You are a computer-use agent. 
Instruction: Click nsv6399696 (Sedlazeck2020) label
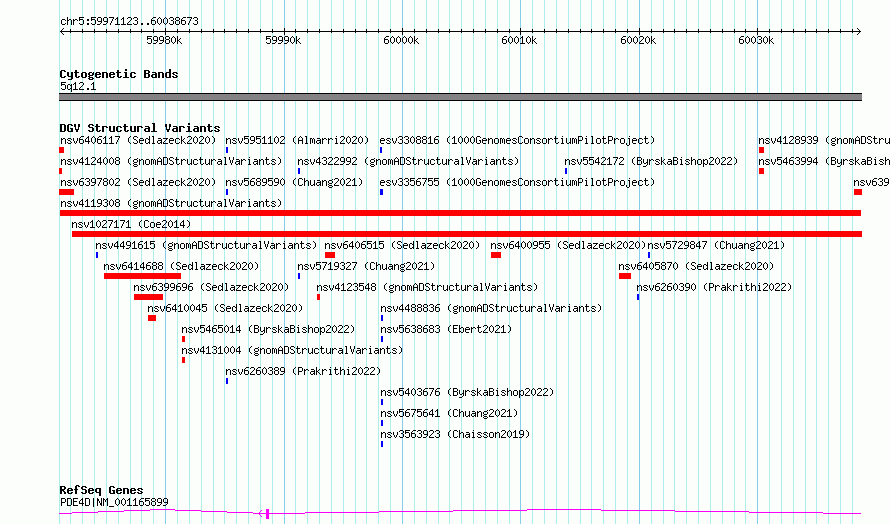click(211, 287)
